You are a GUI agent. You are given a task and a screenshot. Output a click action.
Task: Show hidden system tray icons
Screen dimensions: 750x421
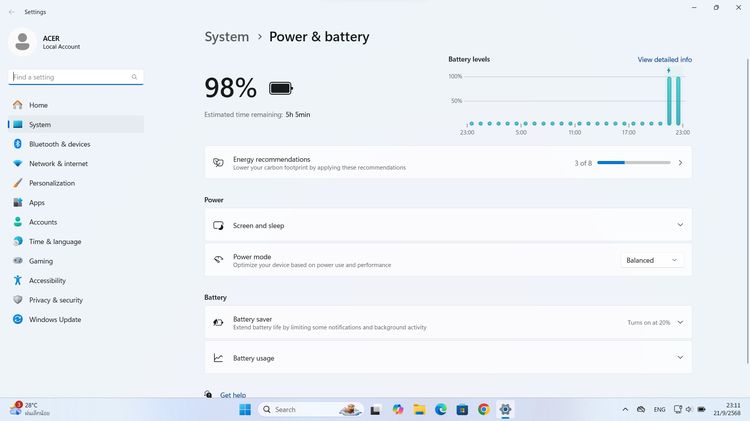pyautogui.click(x=625, y=410)
